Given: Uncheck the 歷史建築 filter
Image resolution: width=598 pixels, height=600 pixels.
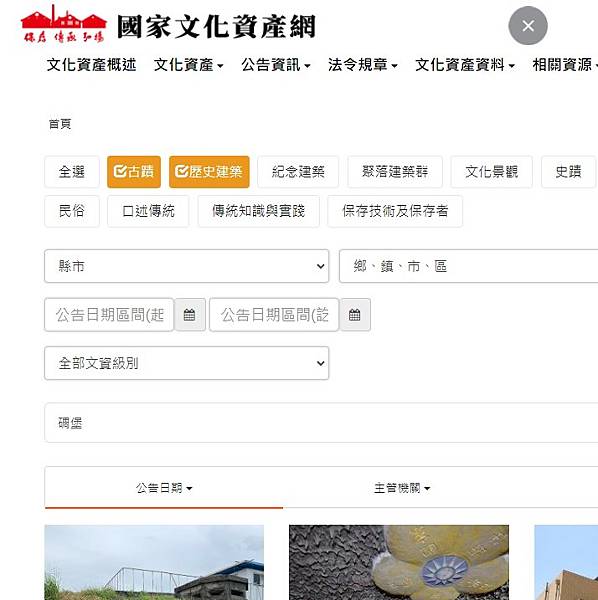Looking at the screenshot, I should coord(209,172).
